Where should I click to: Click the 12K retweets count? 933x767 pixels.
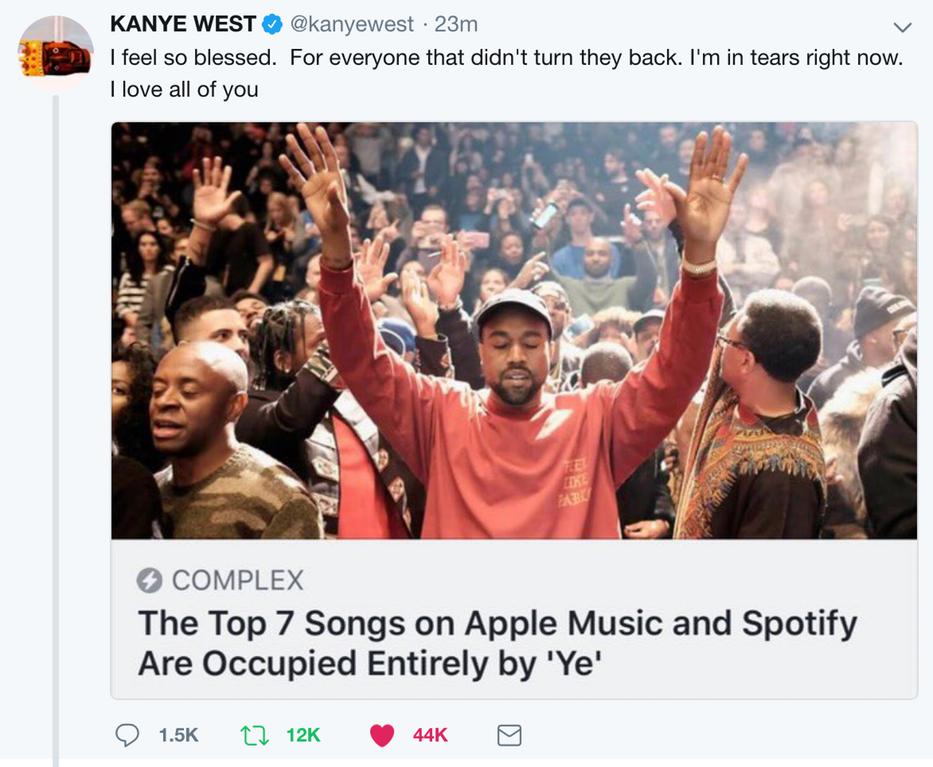[303, 735]
